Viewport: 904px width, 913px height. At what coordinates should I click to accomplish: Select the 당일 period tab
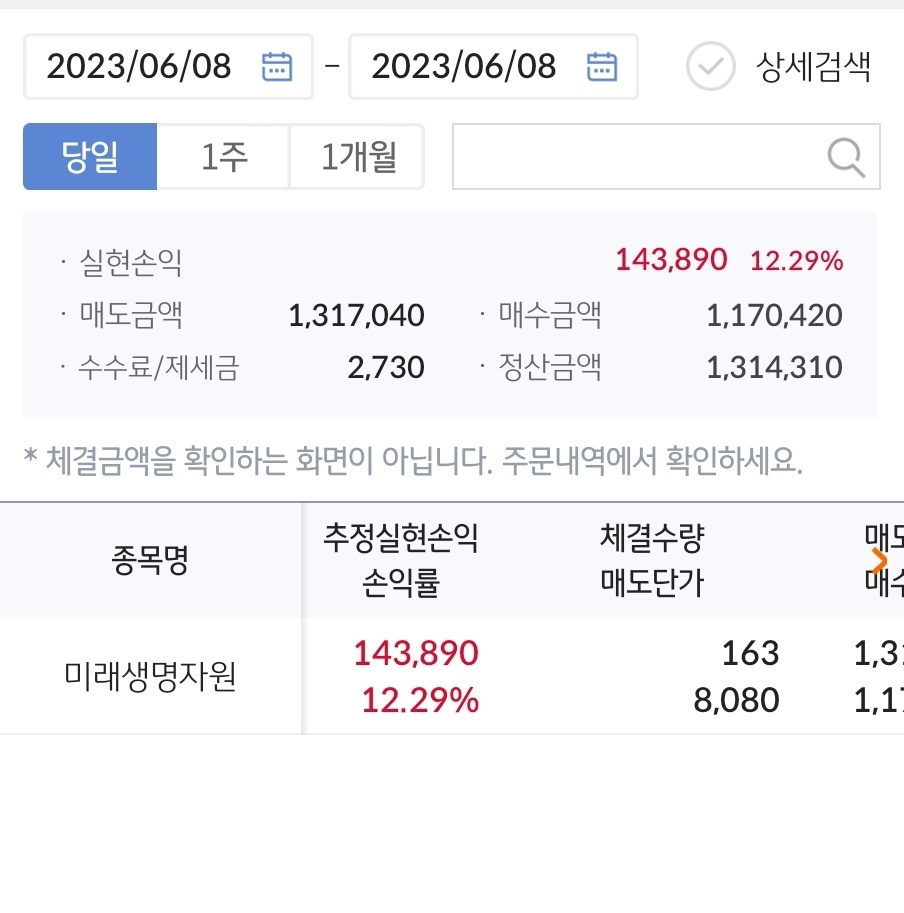coord(90,157)
